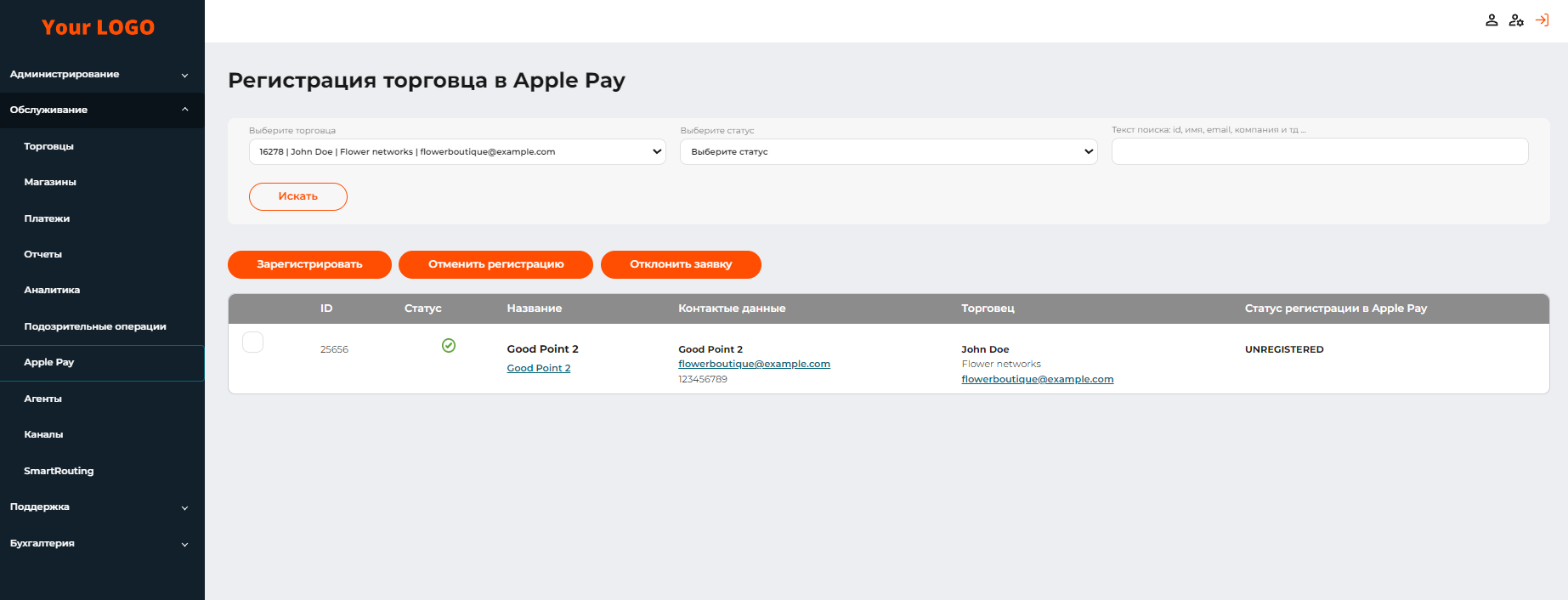Go to Подозрительные операции page
This screenshot has height=600, width=1568.
[95, 326]
